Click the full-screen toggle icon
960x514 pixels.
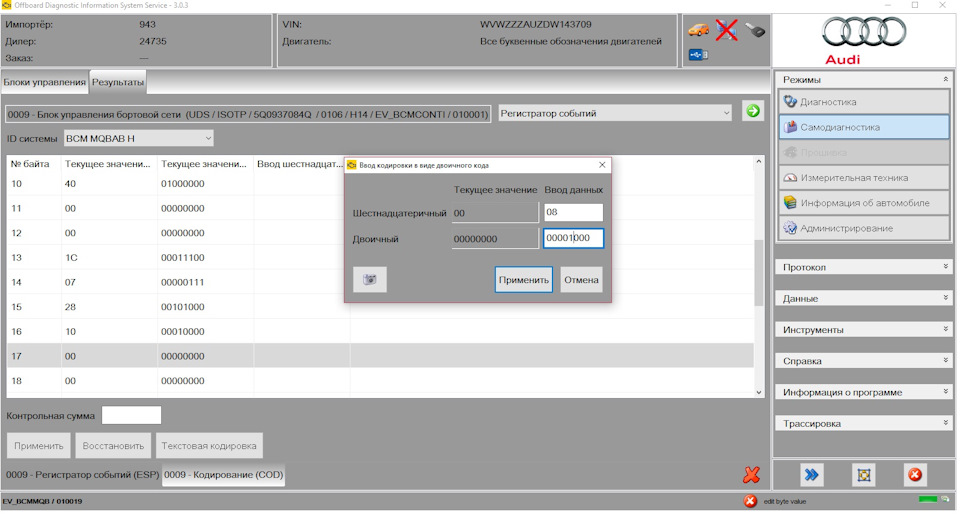pyautogui.click(x=863, y=475)
